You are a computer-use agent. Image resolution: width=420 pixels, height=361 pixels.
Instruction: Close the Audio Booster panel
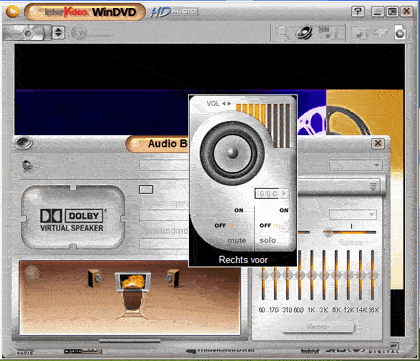click(378, 143)
